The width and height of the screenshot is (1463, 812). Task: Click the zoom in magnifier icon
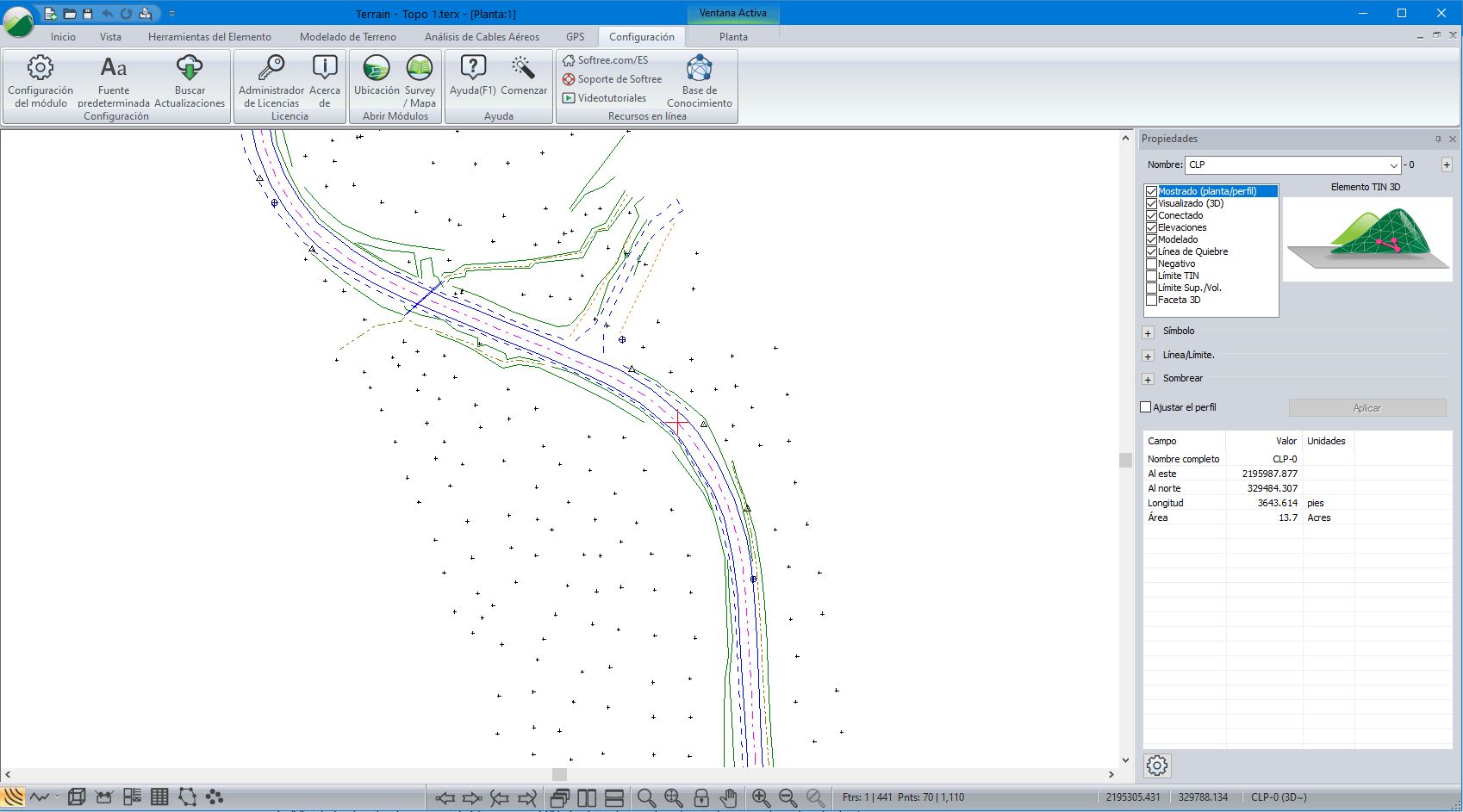(x=761, y=797)
